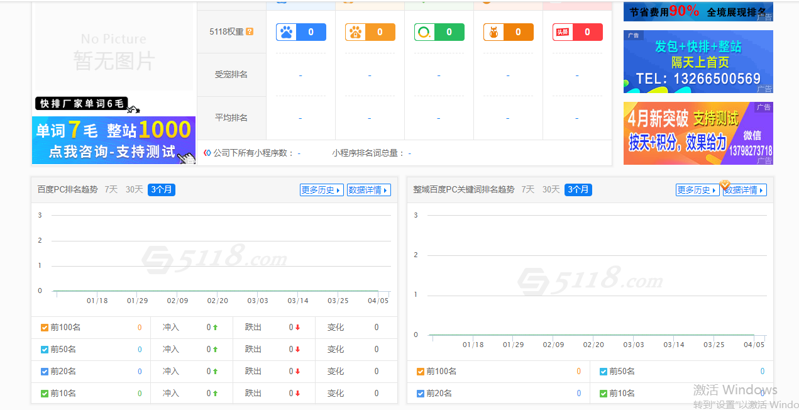This screenshot has width=799, height=410.
Task: Select 7天 tab in 百度PC排名趋势
Action: click(x=111, y=190)
